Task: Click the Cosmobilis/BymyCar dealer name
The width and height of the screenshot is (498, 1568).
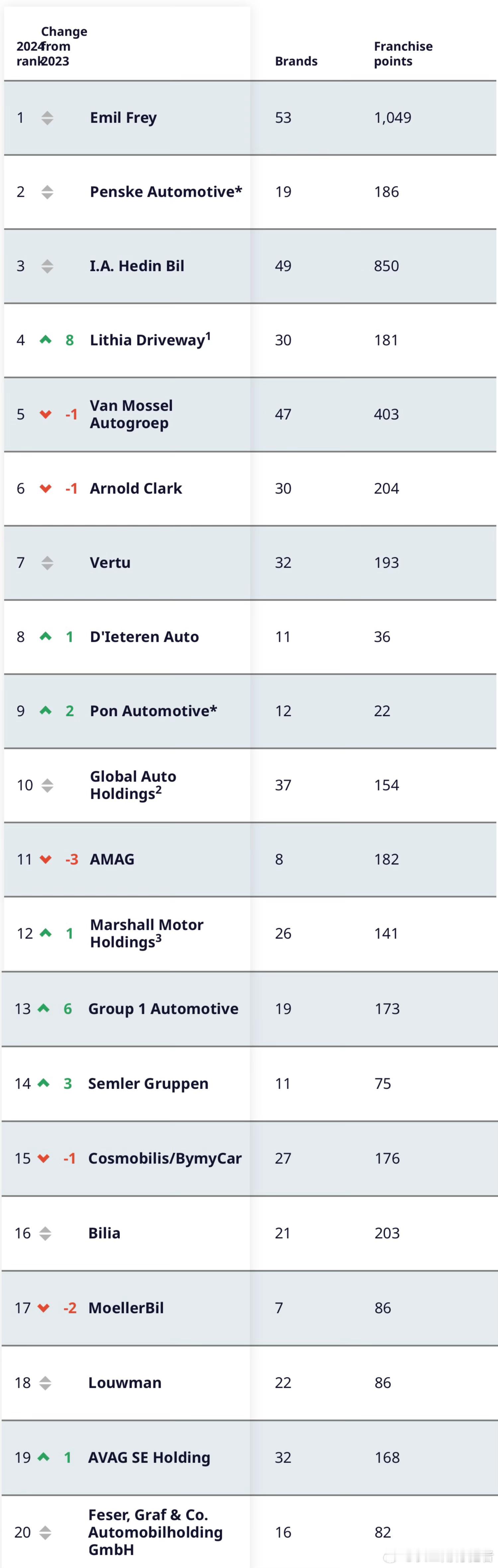Action: (164, 1158)
